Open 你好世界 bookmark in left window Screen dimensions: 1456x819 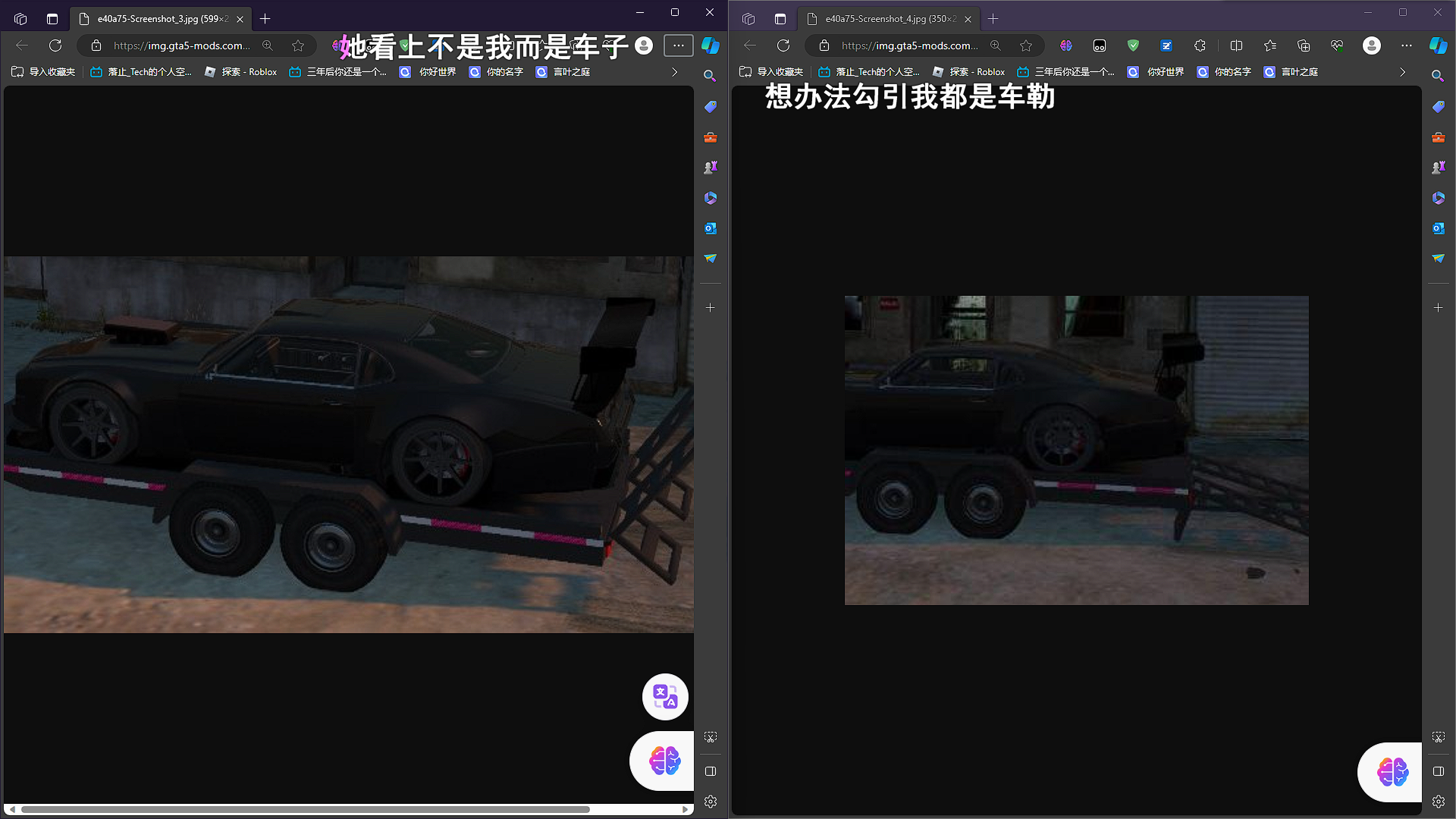click(428, 72)
